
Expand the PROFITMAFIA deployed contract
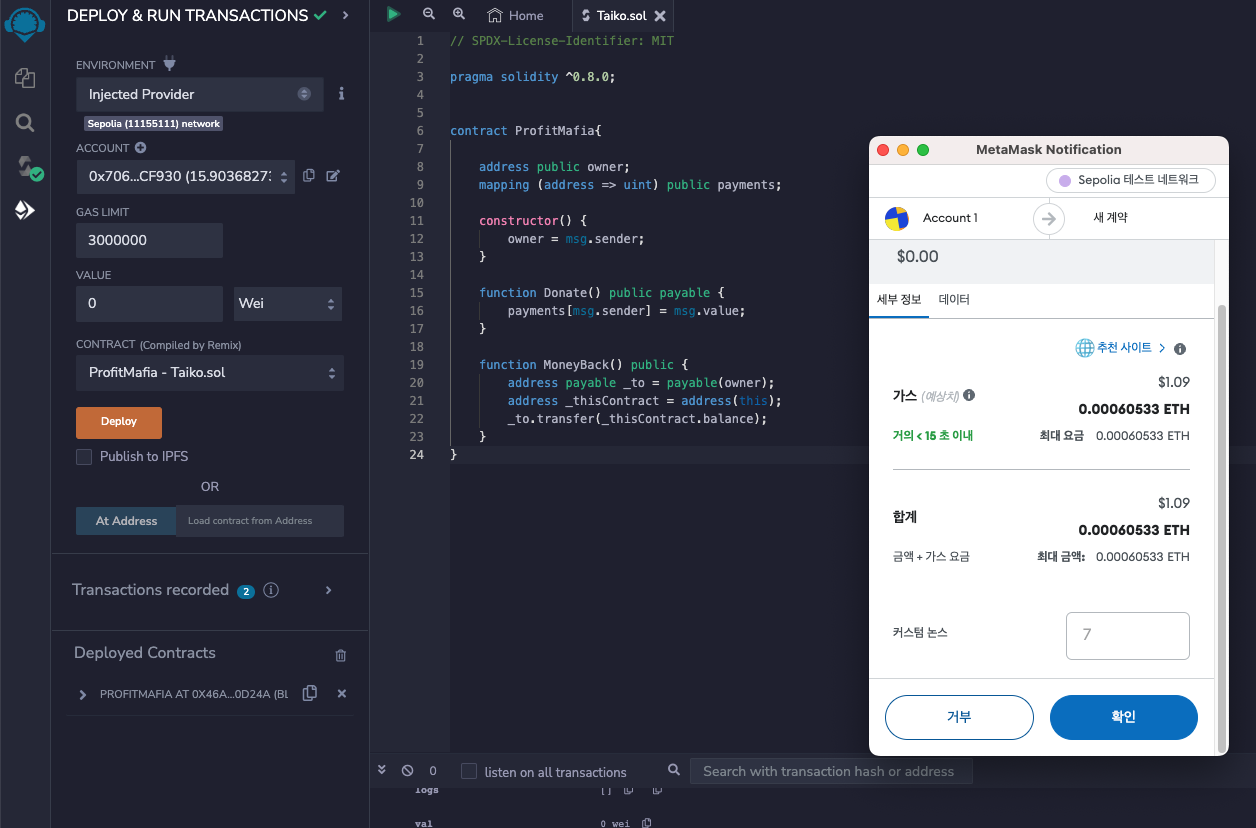(83, 694)
